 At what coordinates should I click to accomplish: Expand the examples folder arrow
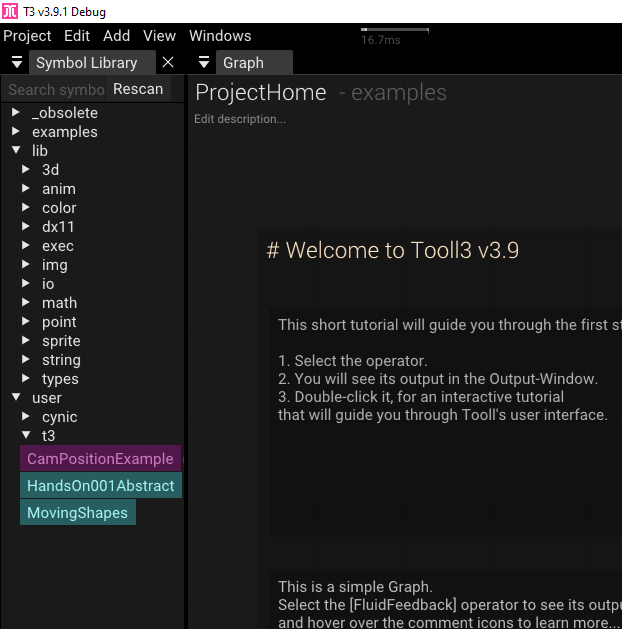pos(16,131)
